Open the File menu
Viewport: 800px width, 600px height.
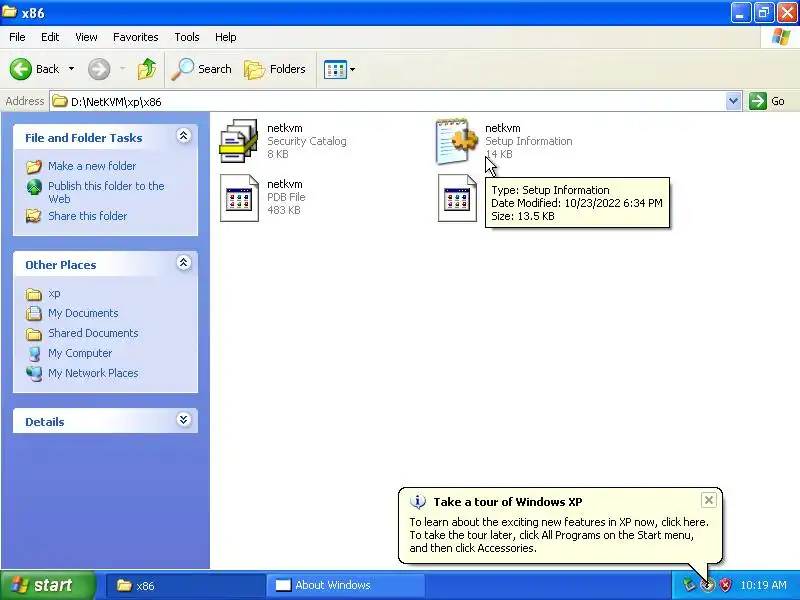[17, 37]
